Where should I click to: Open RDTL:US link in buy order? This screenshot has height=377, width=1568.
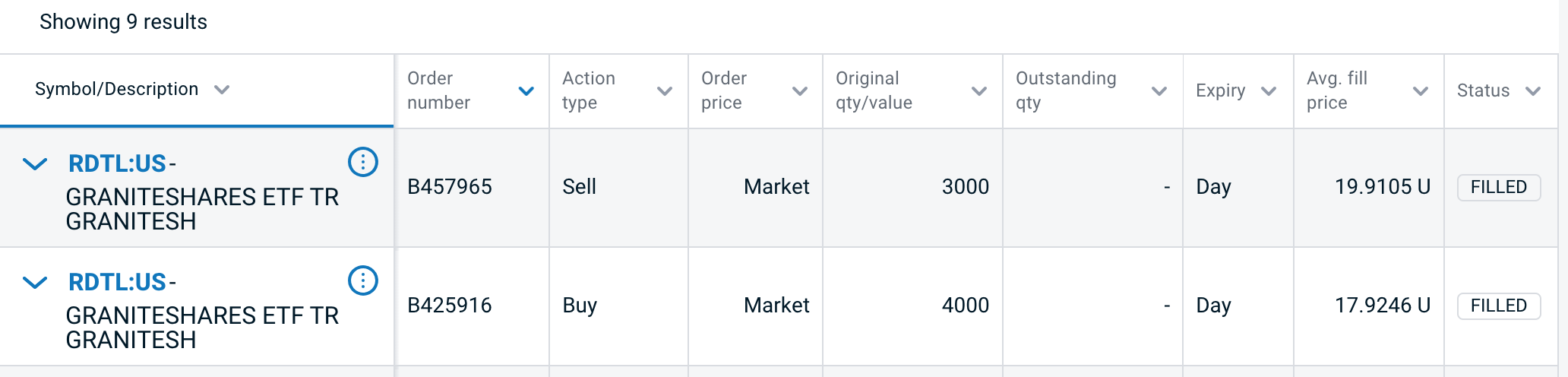pyautogui.click(x=117, y=282)
